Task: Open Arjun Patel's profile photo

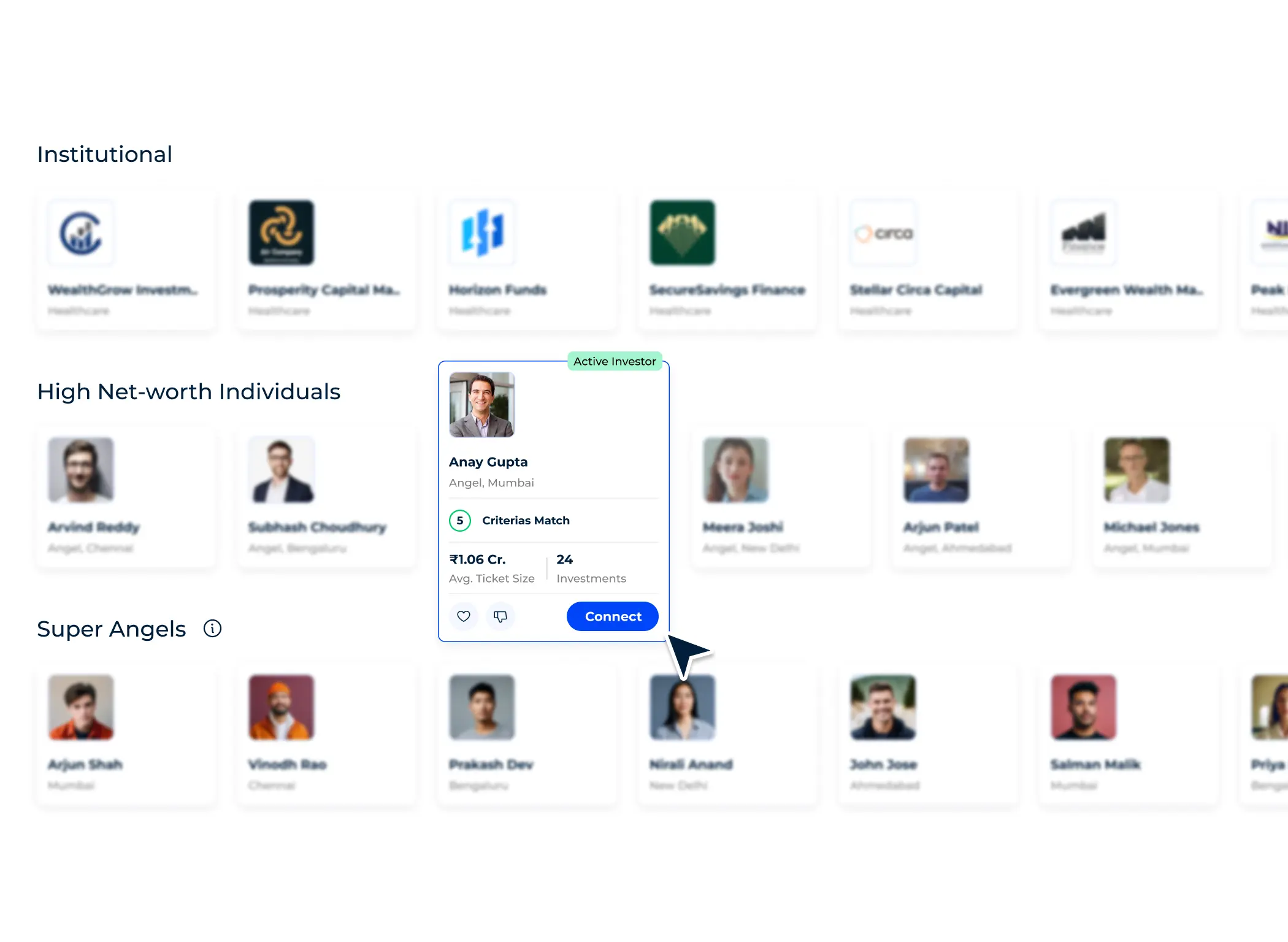Action: pyautogui.click(x=937, y=470)
